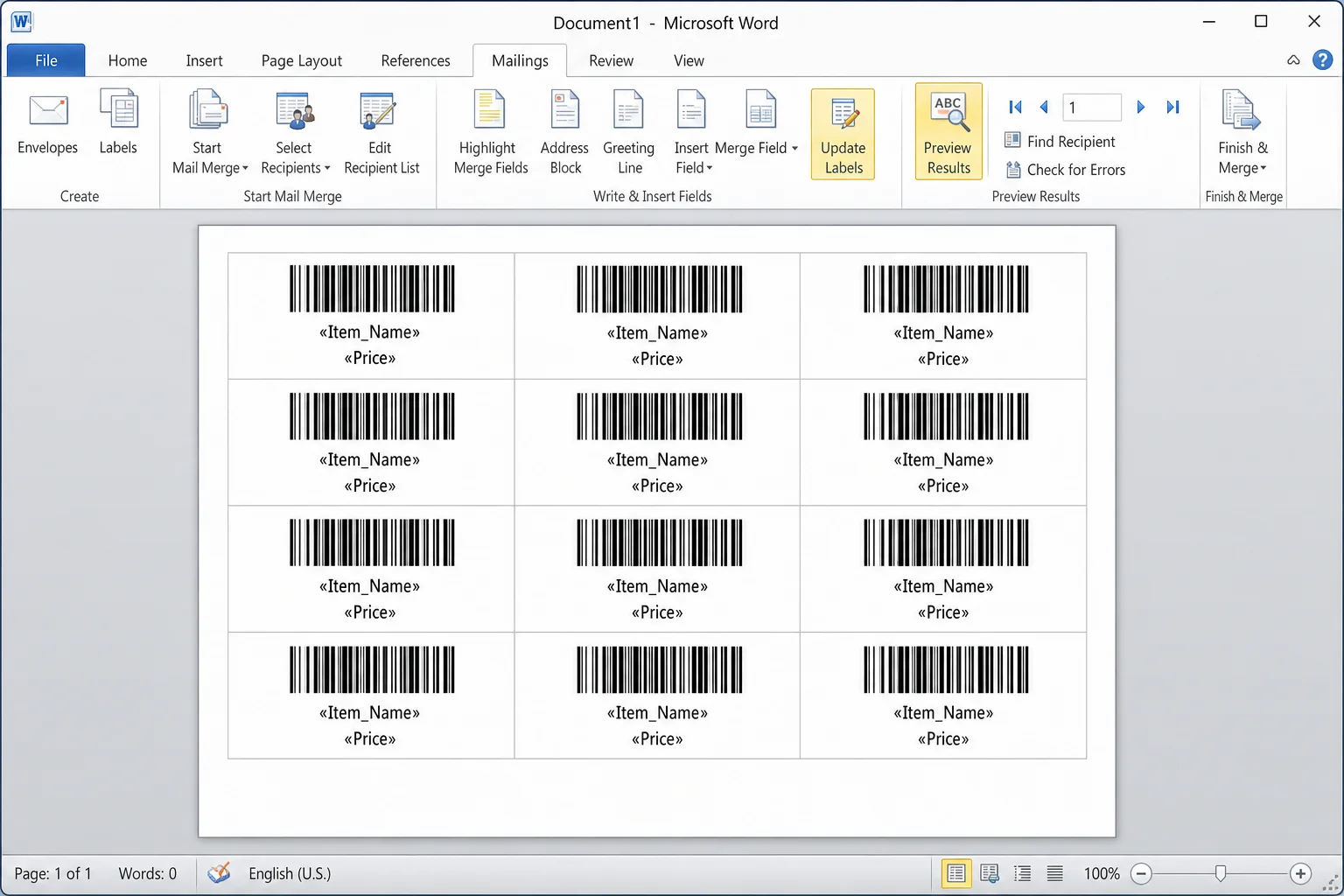Click the barcode in the bottom-right label

point(945,669)
